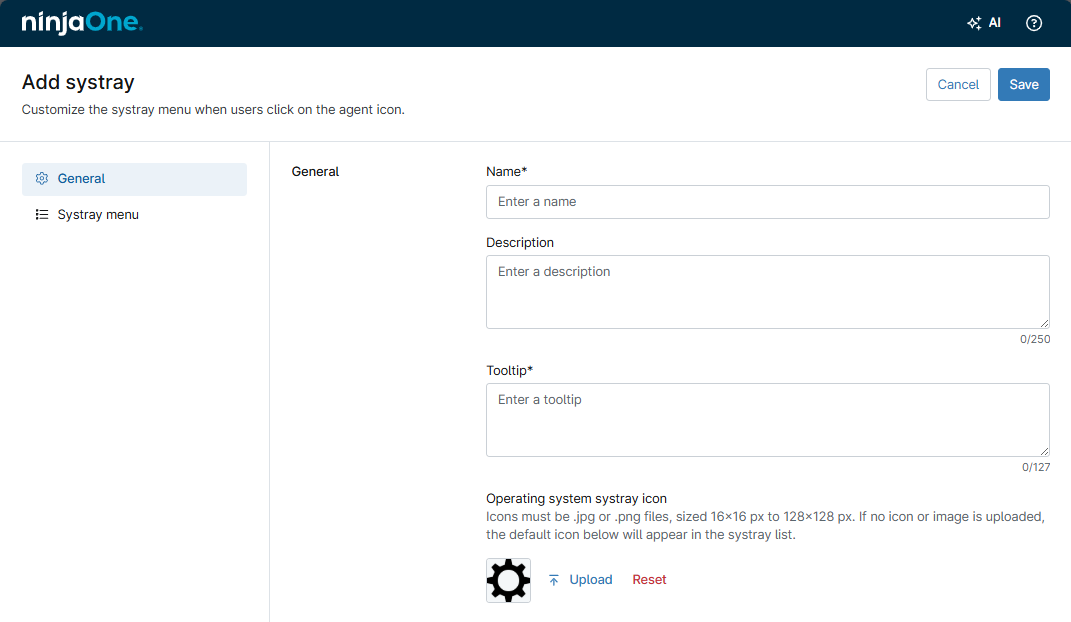
Task: Click inside the Description textarea
Action: click(x=767, y=290)
